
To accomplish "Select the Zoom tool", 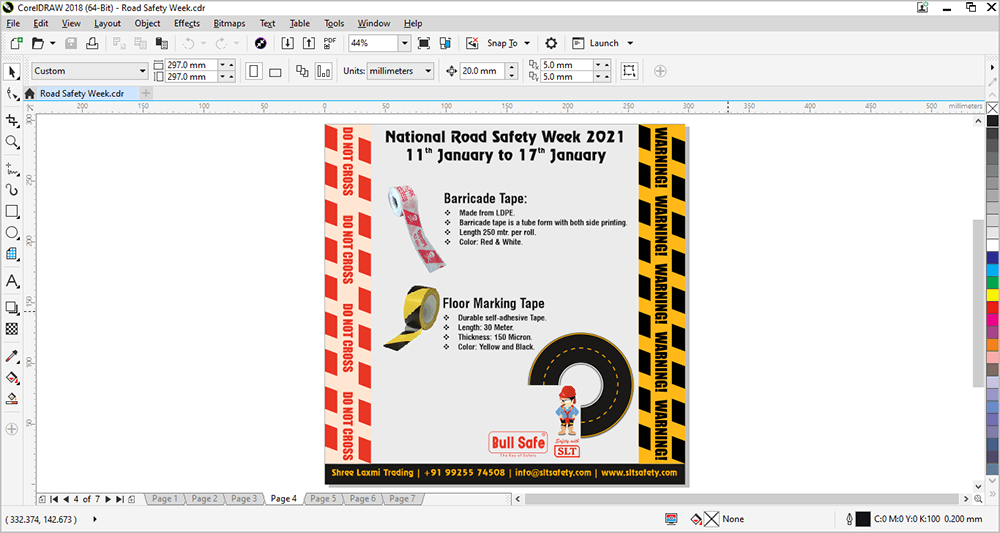I will point(11,142).
